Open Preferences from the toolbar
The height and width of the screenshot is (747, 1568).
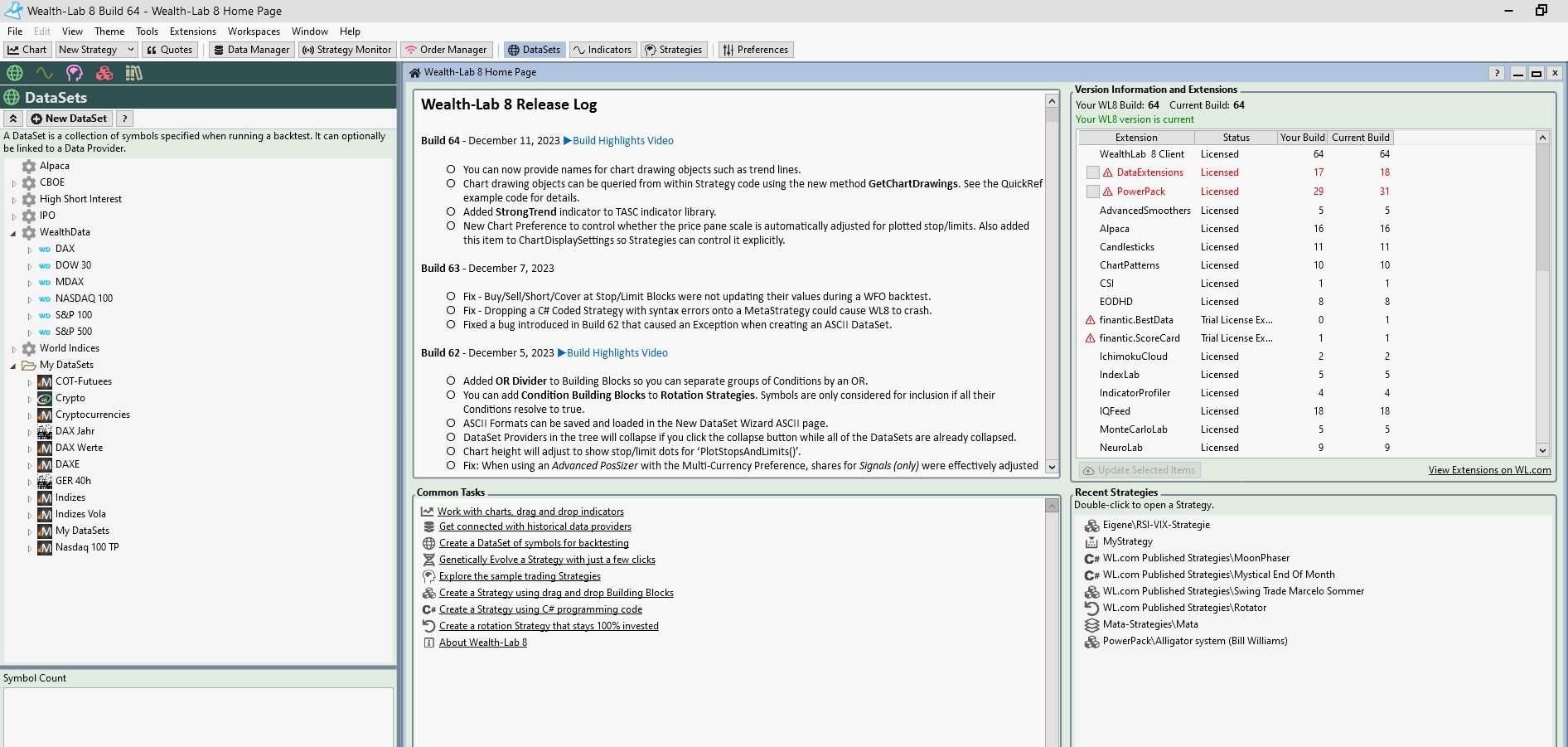(756, 50)
